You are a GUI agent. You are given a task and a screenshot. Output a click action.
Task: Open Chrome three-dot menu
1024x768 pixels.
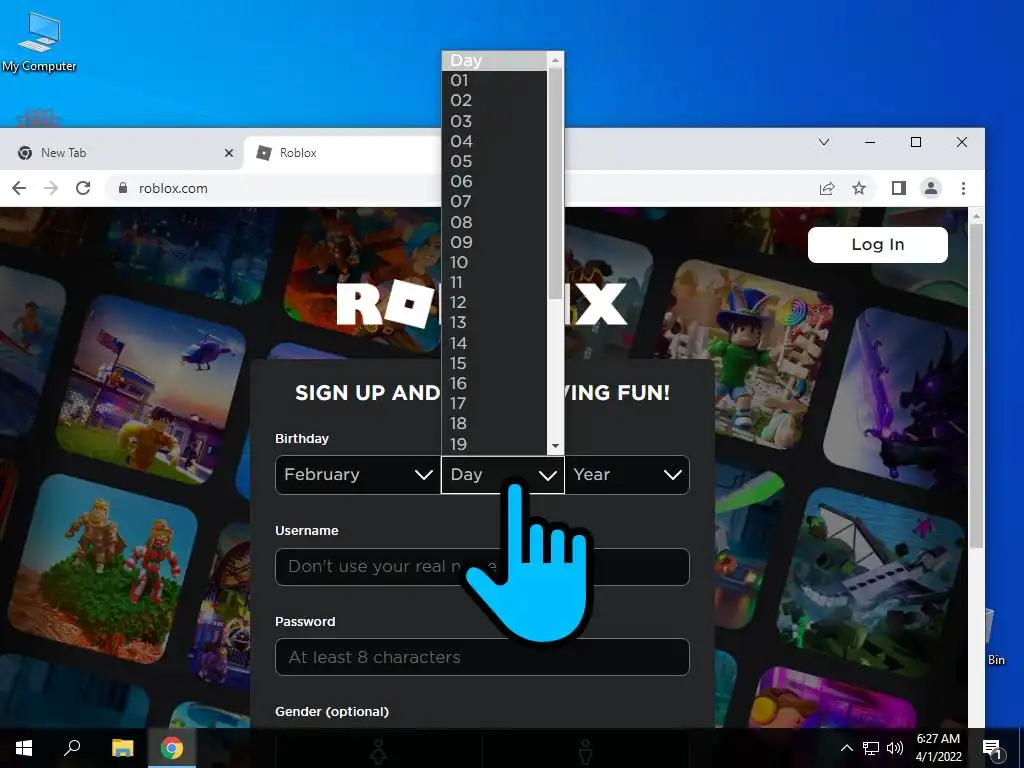point(963,188)
